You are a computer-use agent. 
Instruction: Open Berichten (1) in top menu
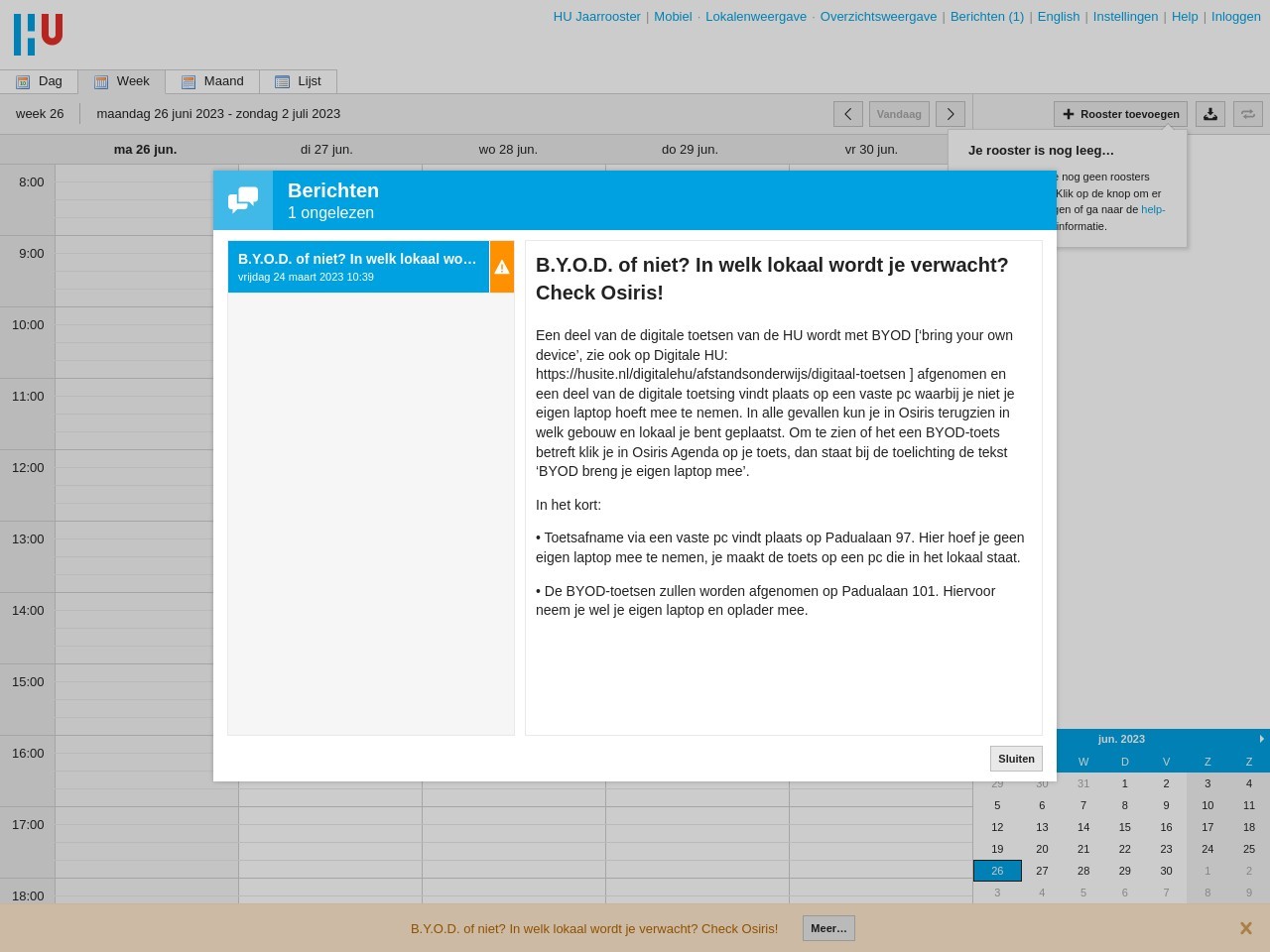click(987, 17)
